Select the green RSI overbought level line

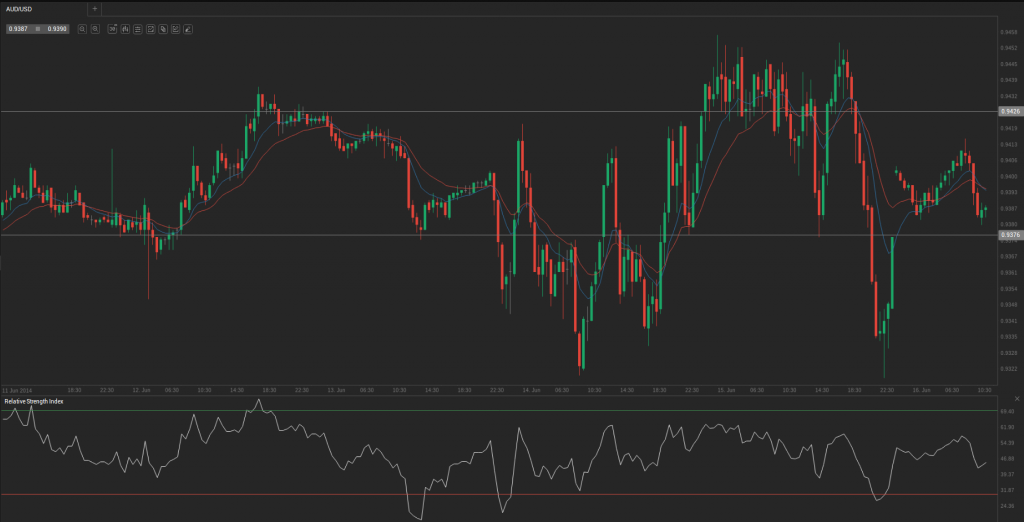click(500, 410)
